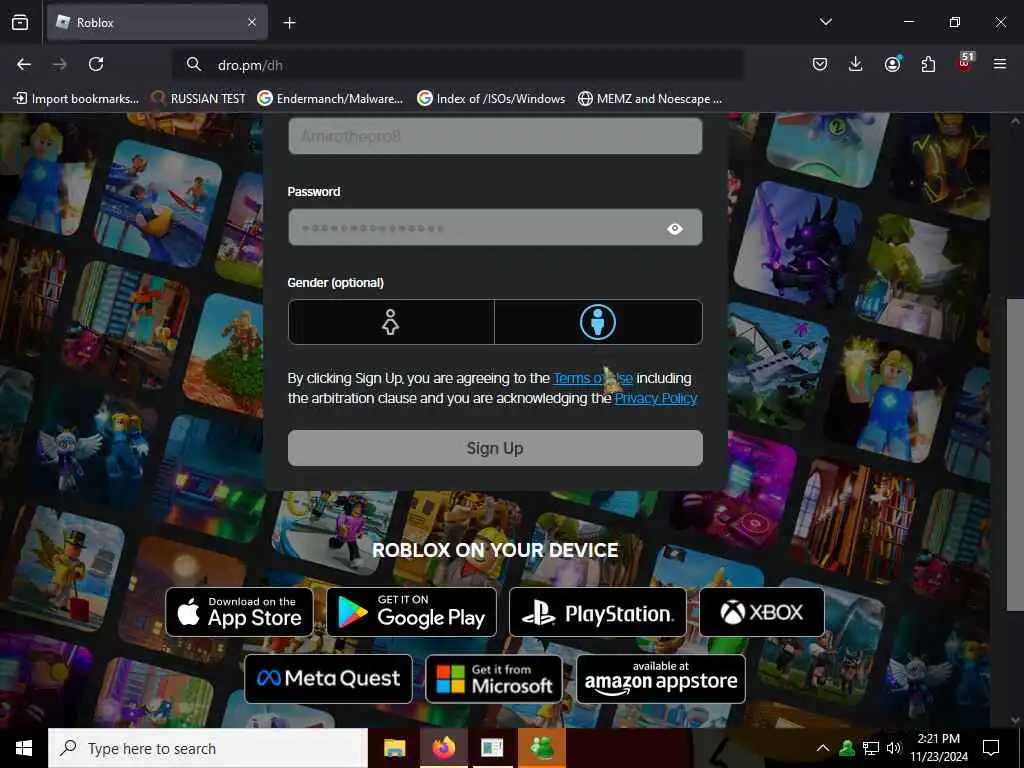Open the volume speaker tray icon
Viewport: 1024px width, 768px height.
pyautogui.click(x=893, y=748)
